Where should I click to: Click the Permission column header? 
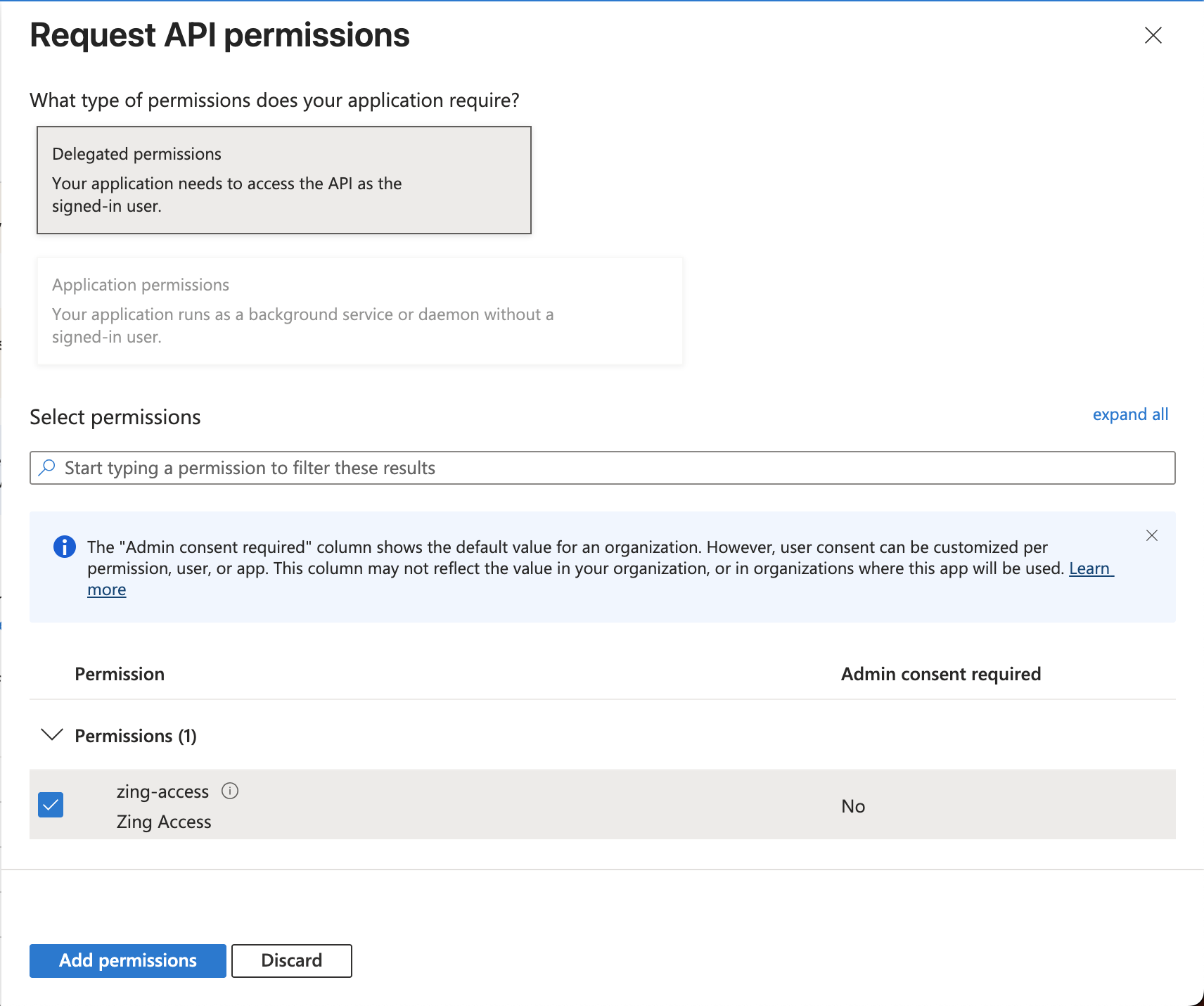(120, 674)
